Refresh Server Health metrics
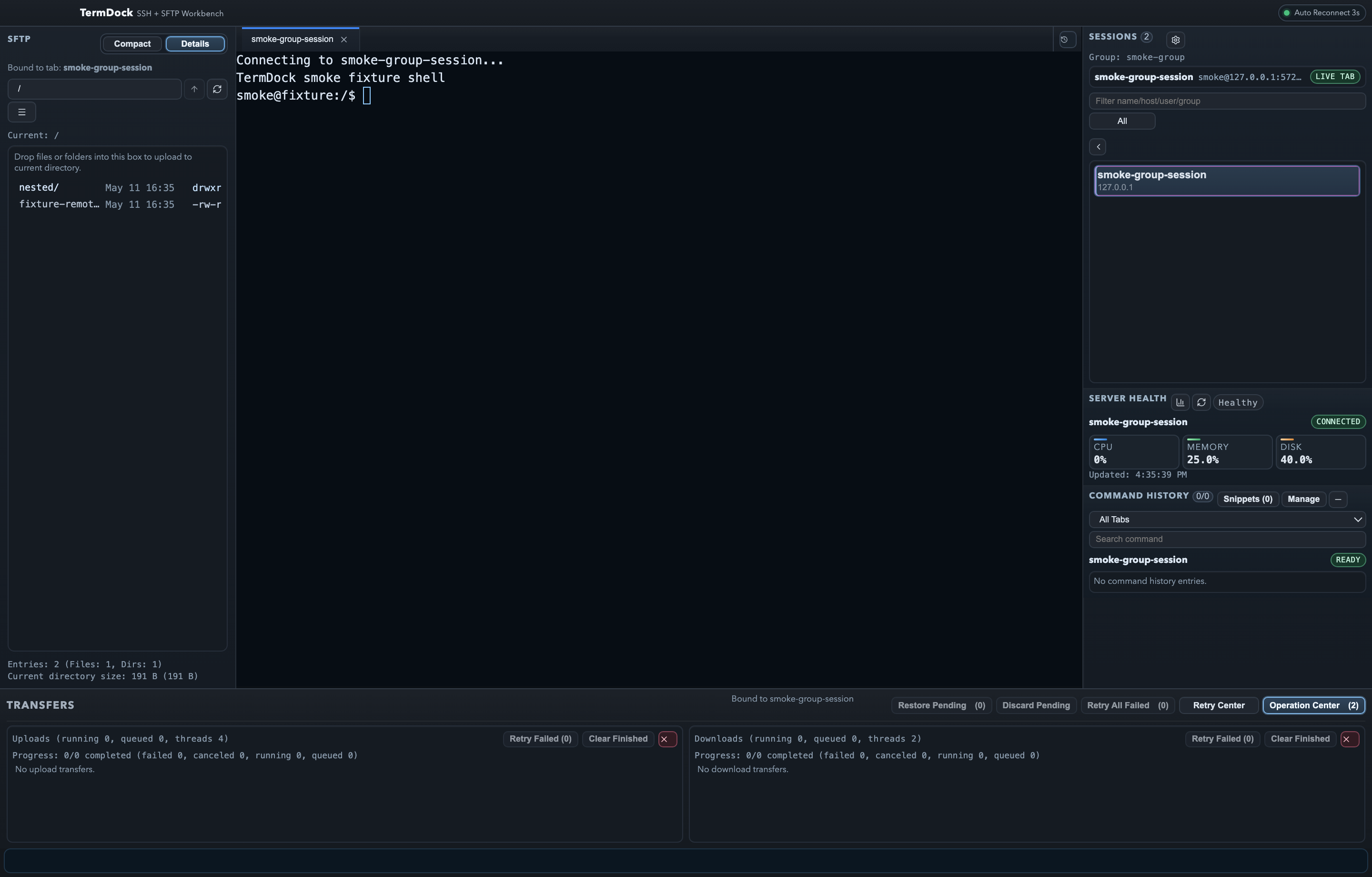This screenshot has height=877, width=1372. point(1201,403)
